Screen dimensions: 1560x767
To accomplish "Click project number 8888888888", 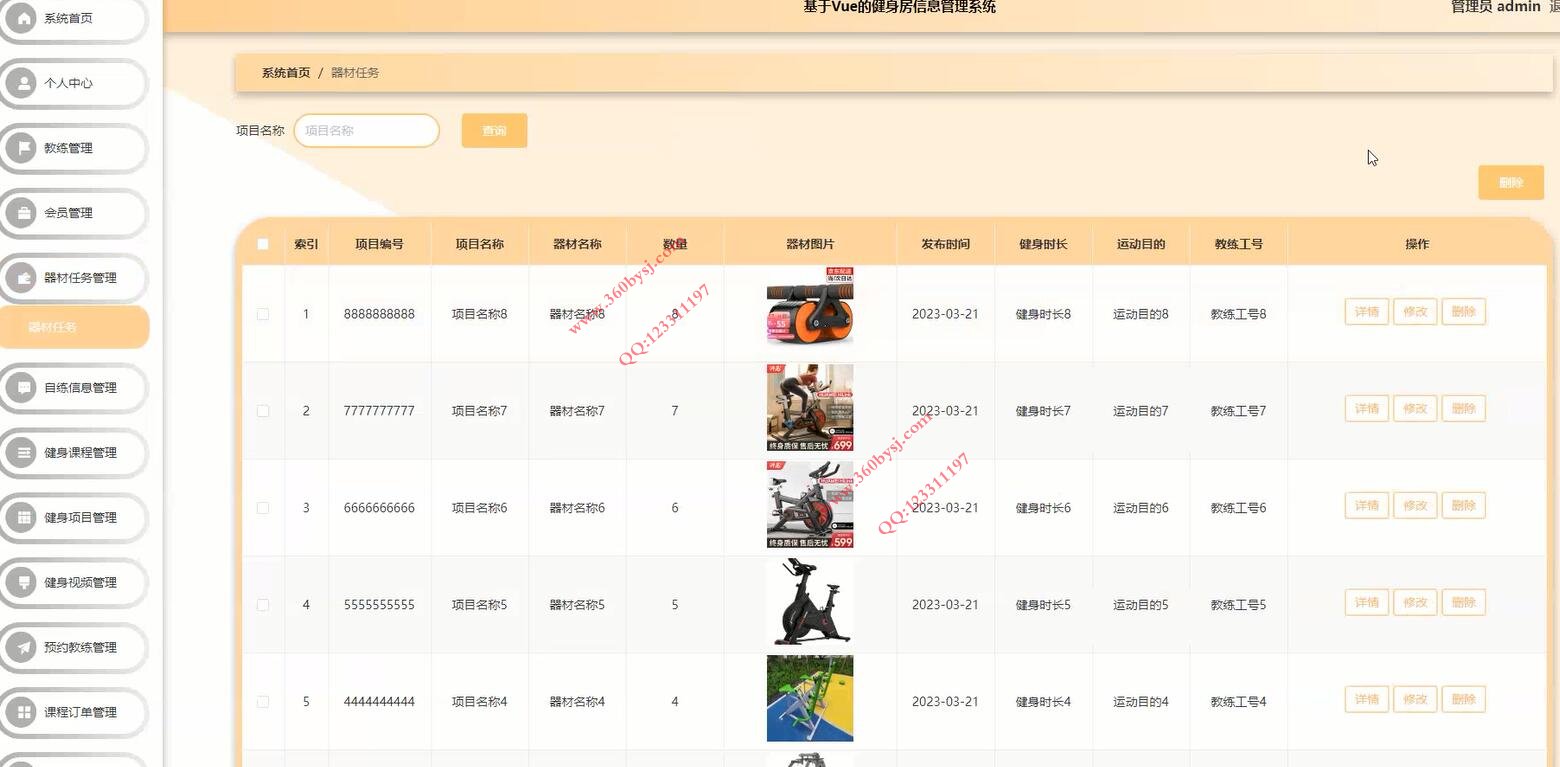I will 379,314.
